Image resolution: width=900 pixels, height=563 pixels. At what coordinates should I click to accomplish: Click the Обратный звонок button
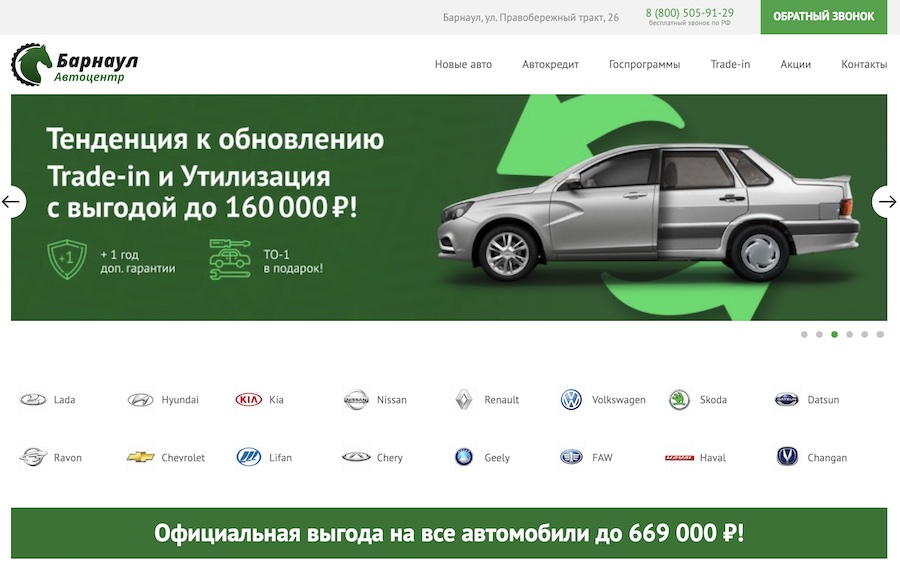tap(824, 17)
